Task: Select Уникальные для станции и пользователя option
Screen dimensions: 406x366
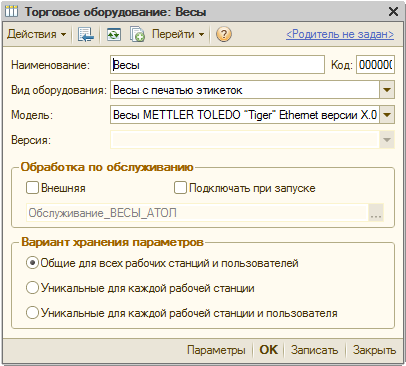Action: click(x=32, y=313)
